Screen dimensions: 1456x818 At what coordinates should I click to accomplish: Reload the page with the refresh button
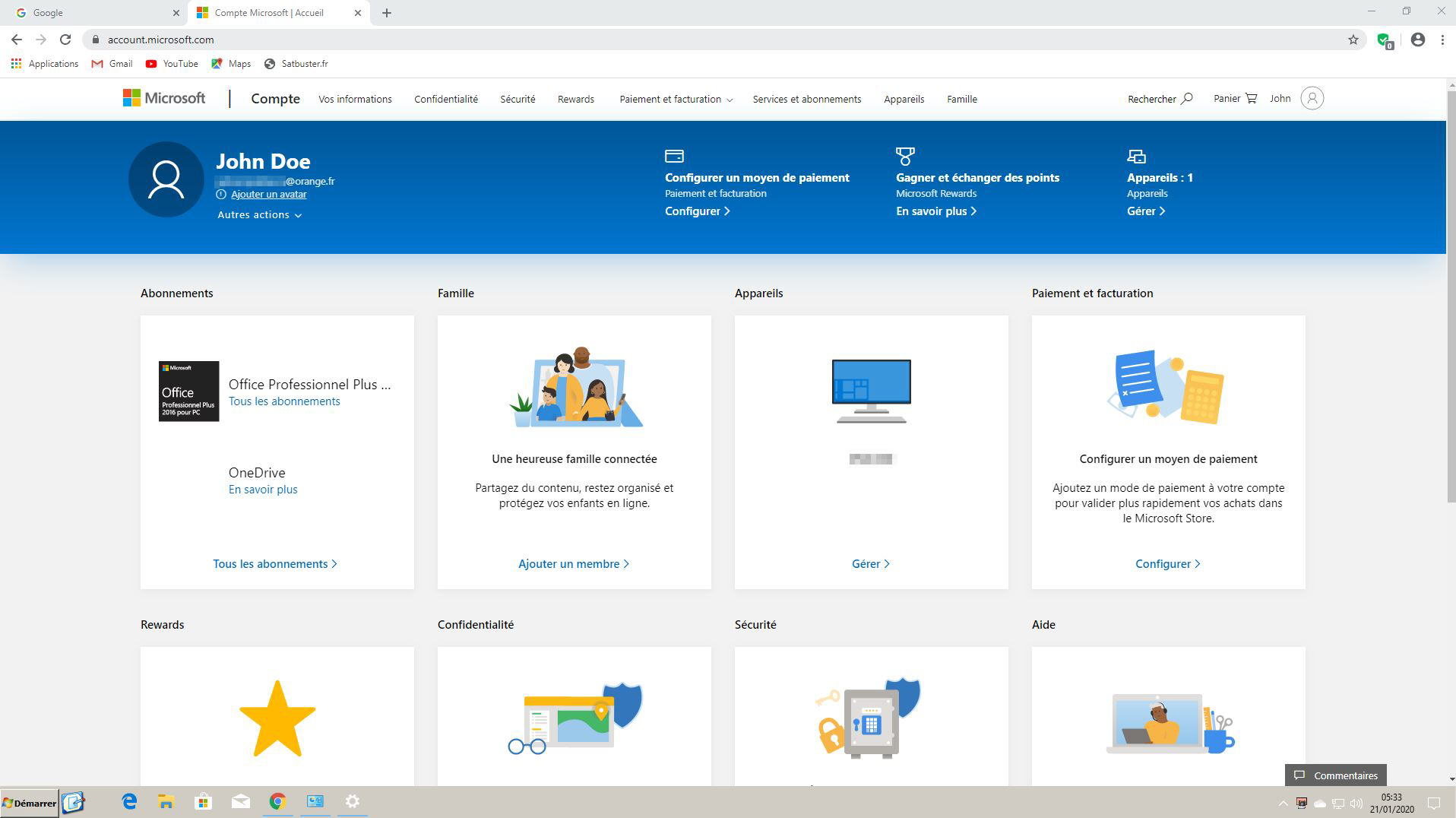pyautogui.click(x=65, y=40)
